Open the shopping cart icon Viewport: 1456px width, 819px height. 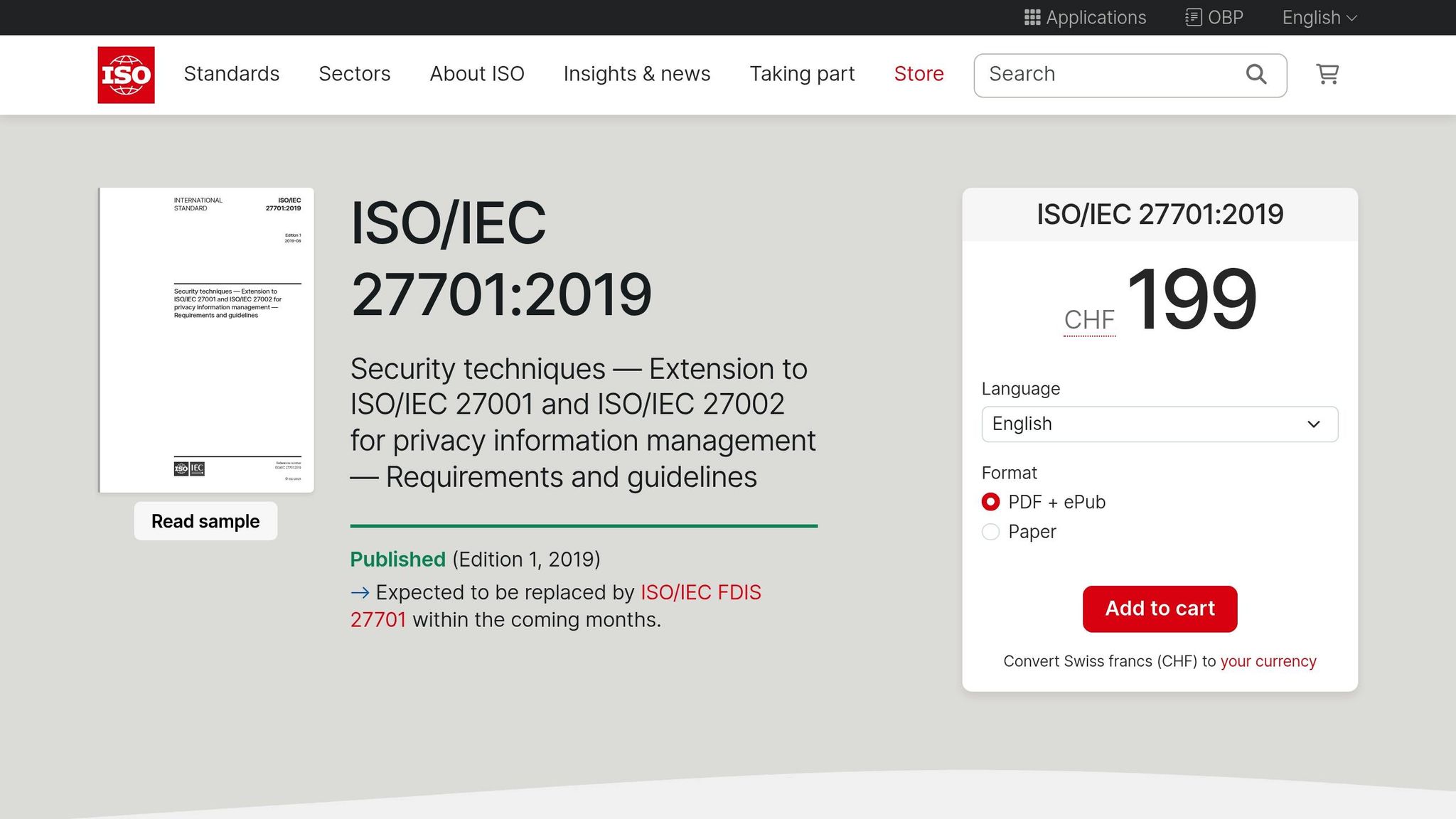(1327, 74)
